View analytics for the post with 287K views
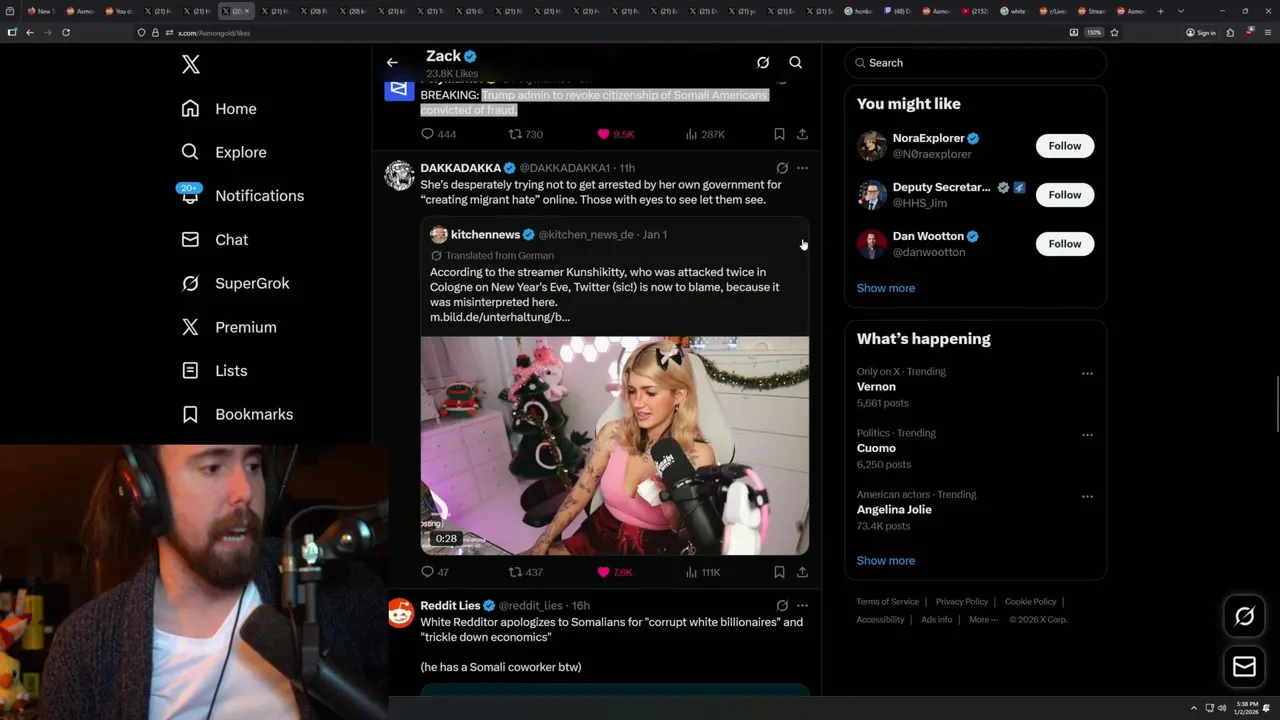Viewport: 1280px width, 720px height. coord(705,134)
